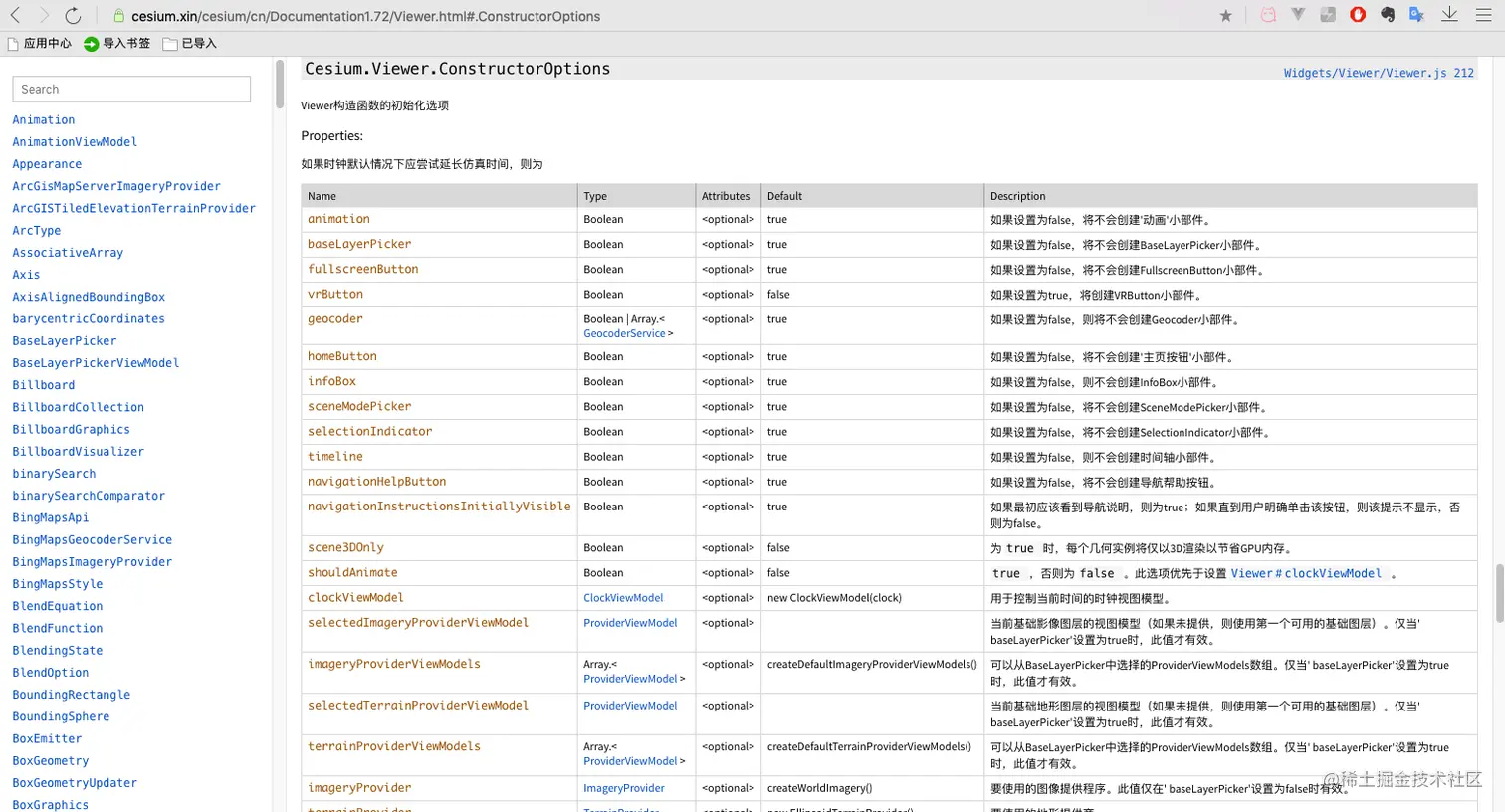Viewport: 1505px width, 812px height.
Task: Click the navigationInstructionsInitiallyVisible property name
Action: [439, 507]
